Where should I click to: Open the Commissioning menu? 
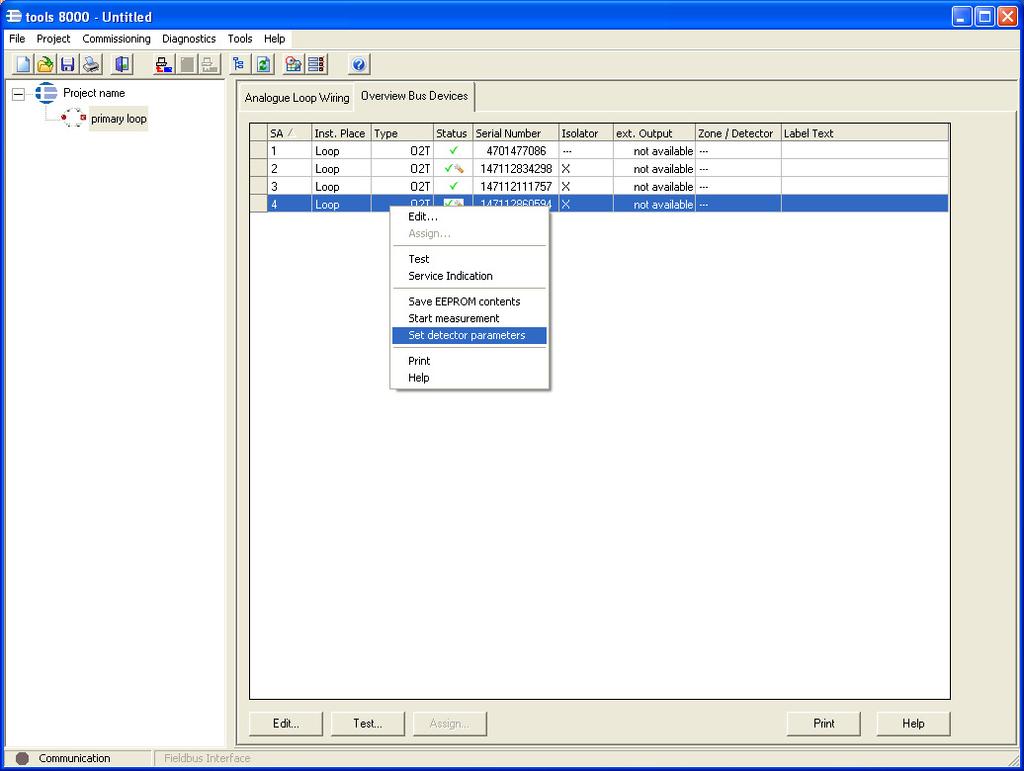(116, 39)
